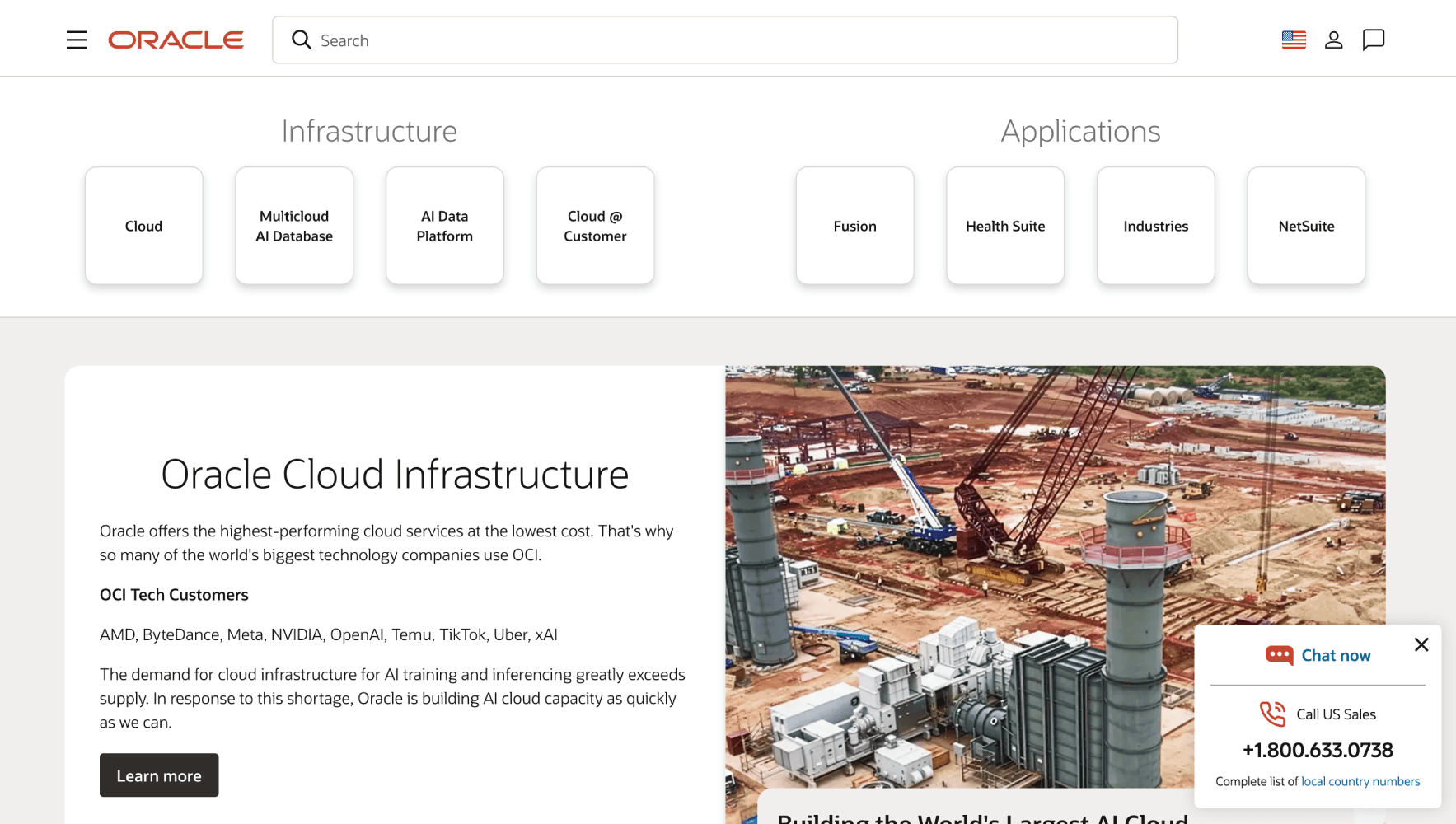Click the AMD, ByteDance, Meta customers line
Screen dimensions: 1456x824
point(329,634)
